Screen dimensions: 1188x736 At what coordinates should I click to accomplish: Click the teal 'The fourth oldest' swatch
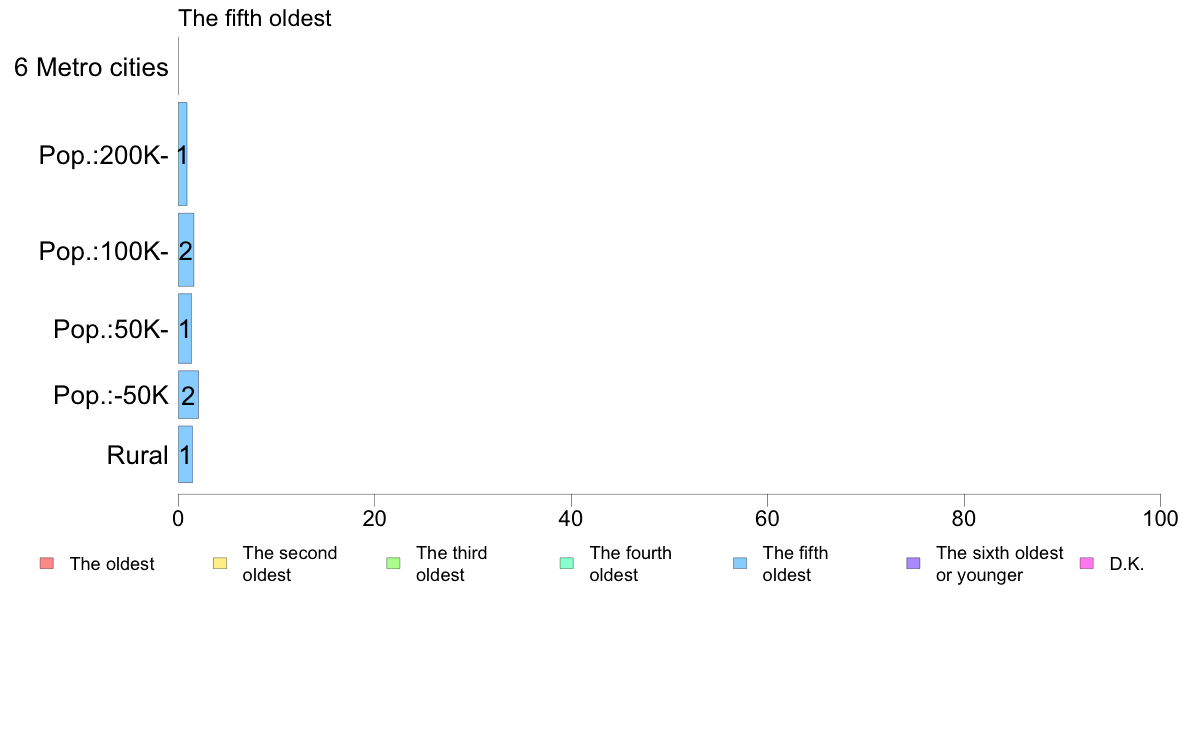point(567,563)
